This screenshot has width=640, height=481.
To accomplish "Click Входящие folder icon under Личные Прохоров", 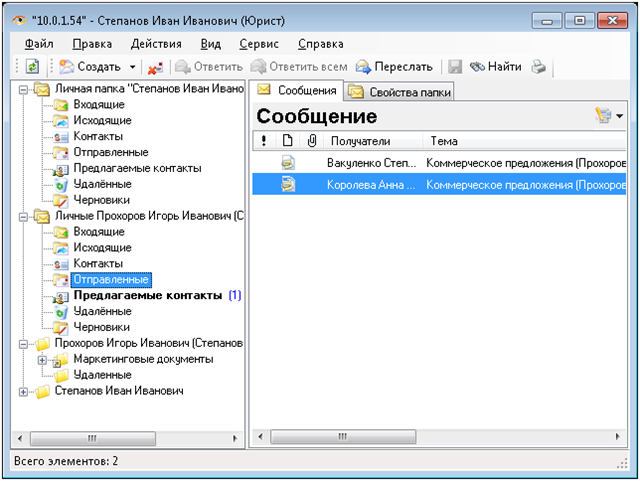I will click(x=61, y=232).
